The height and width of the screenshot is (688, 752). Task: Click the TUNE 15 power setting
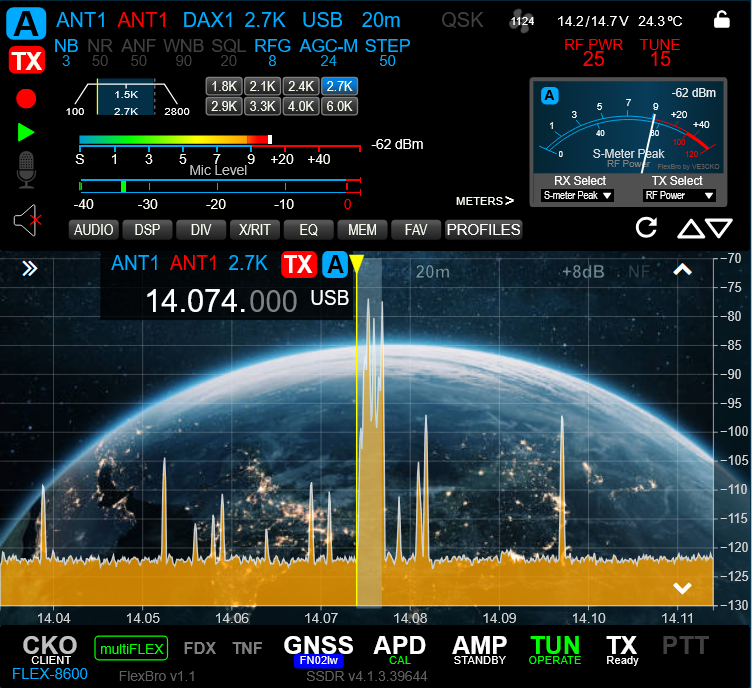(660, 52)
